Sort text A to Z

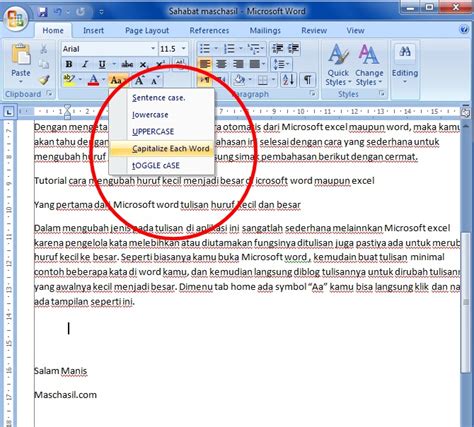(288, 80)
